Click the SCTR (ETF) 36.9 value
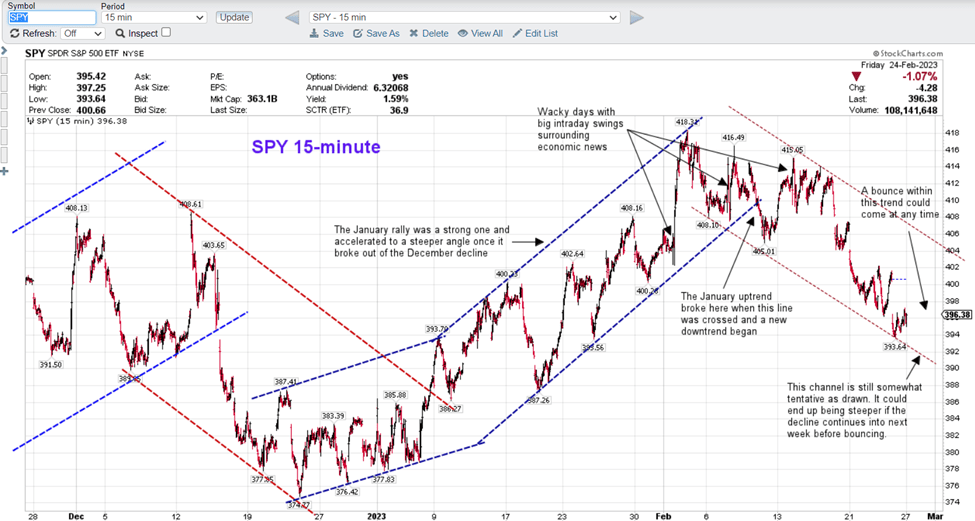Viewport: 975px width, 521px height. pos(399,110)
